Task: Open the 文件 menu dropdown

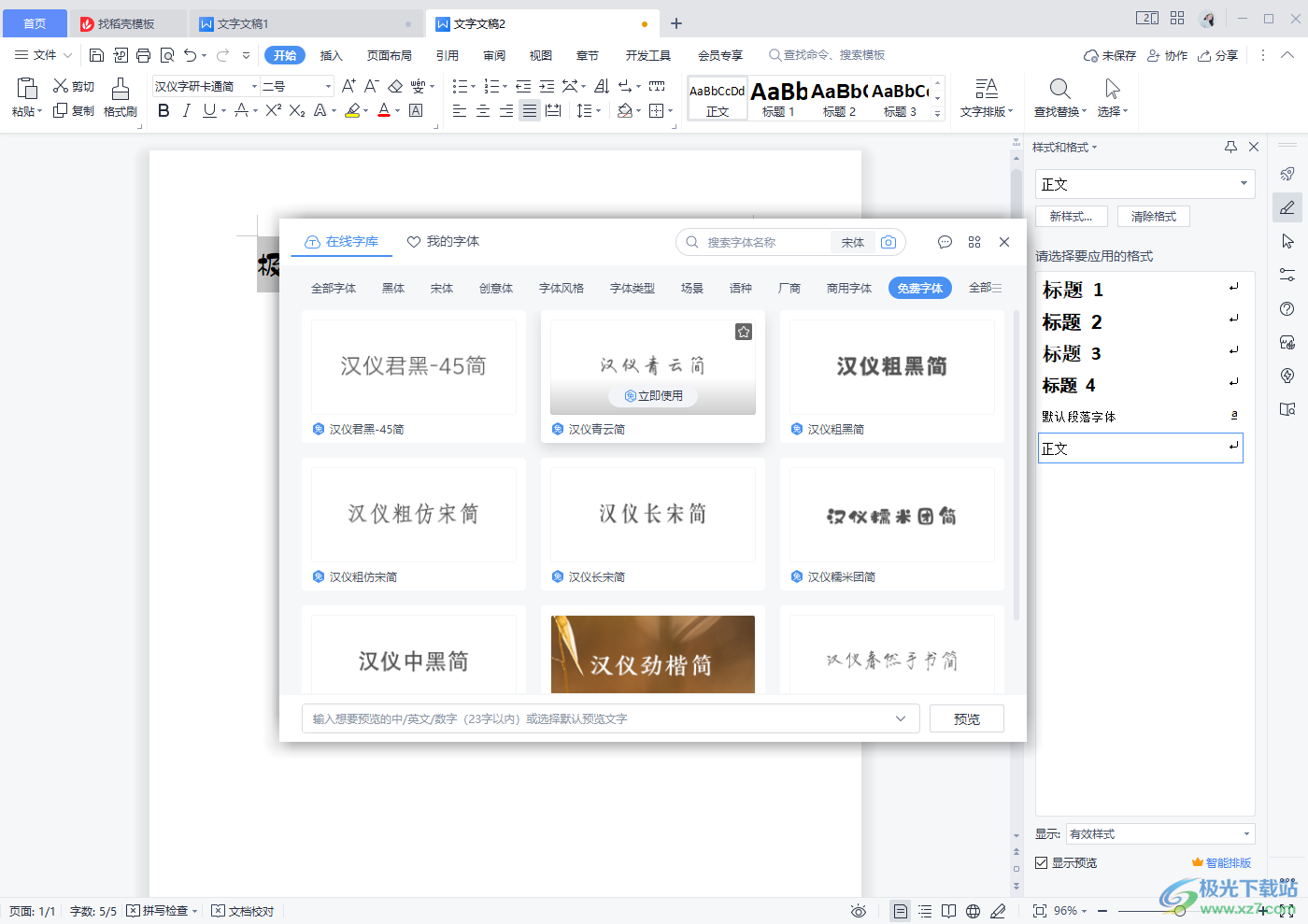Action: pos(43,55)
